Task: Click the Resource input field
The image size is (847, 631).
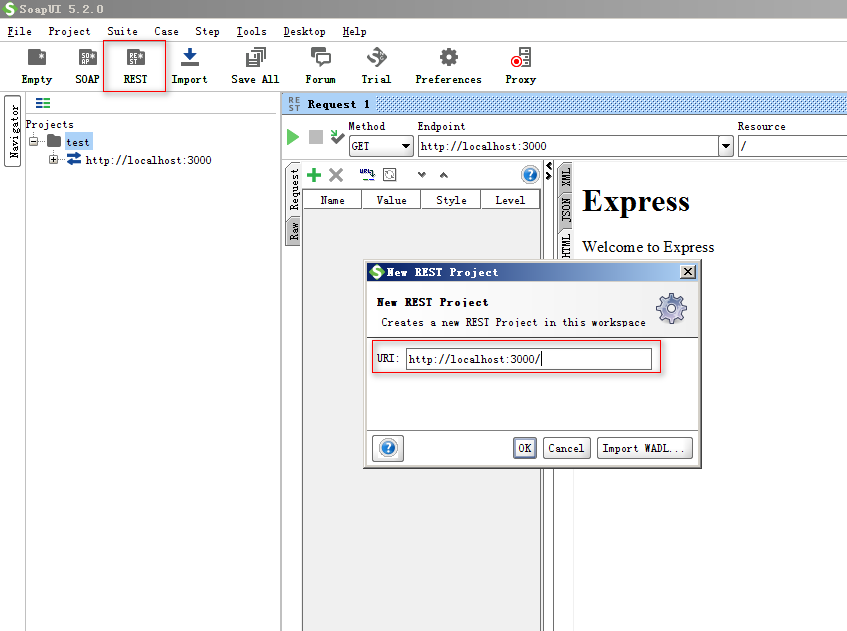Action: pos(792,146)
